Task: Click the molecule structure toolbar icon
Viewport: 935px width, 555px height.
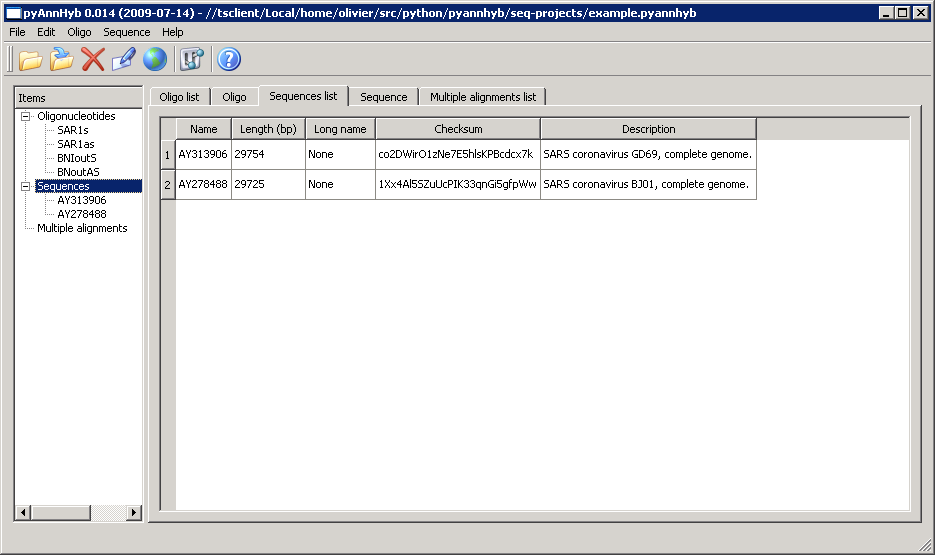Action: tap(191, 60)
